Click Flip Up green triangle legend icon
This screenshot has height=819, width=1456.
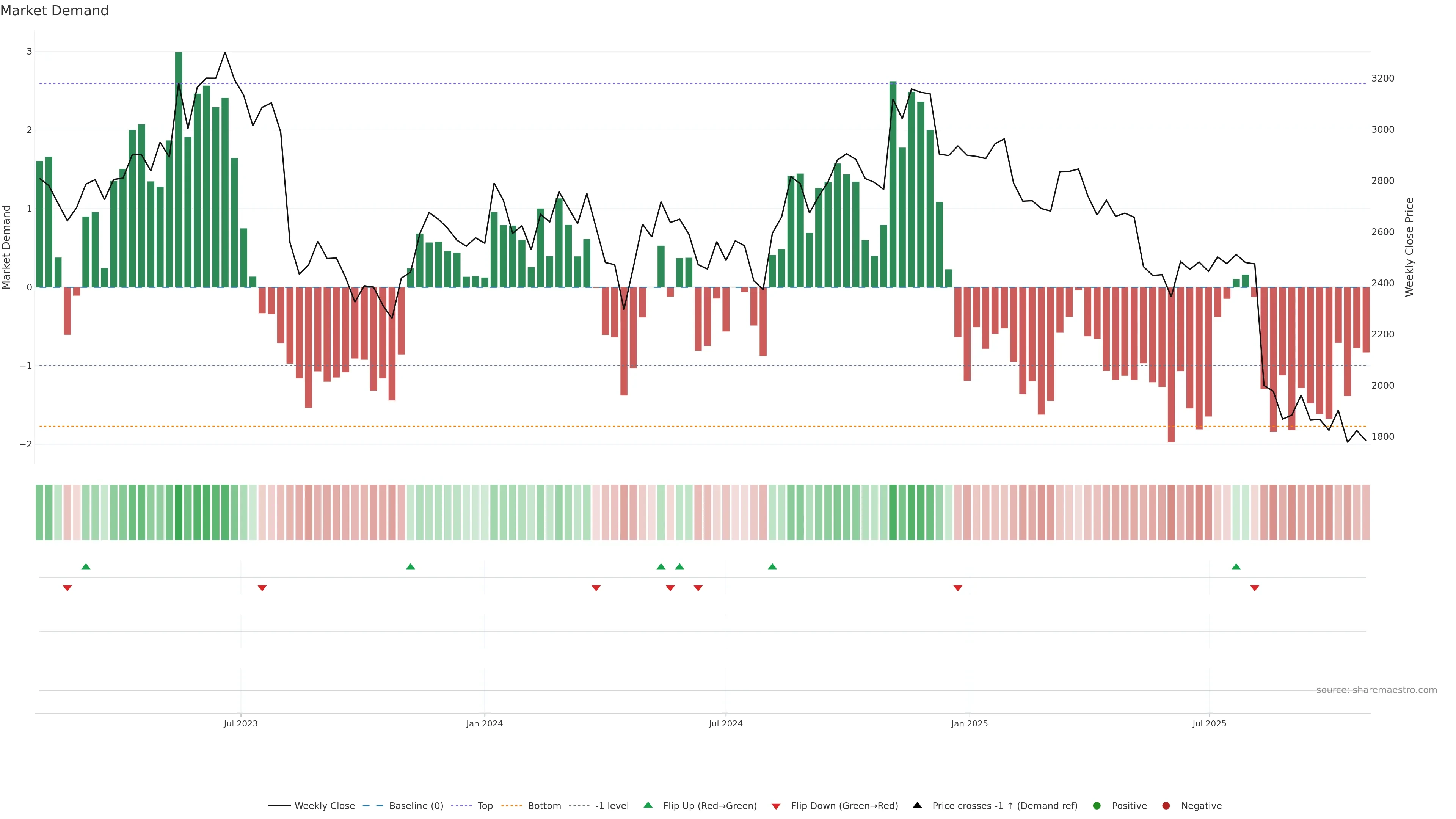pyautogui.click(x=648, y=805)
